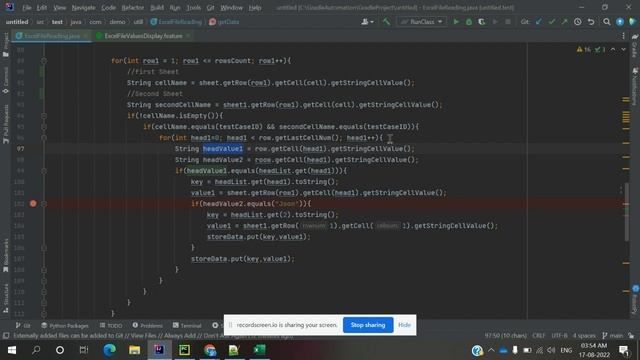Open the user account dropdown icon
The width and height of the screenshot is (640, 360).
click(x=367, y=22)
